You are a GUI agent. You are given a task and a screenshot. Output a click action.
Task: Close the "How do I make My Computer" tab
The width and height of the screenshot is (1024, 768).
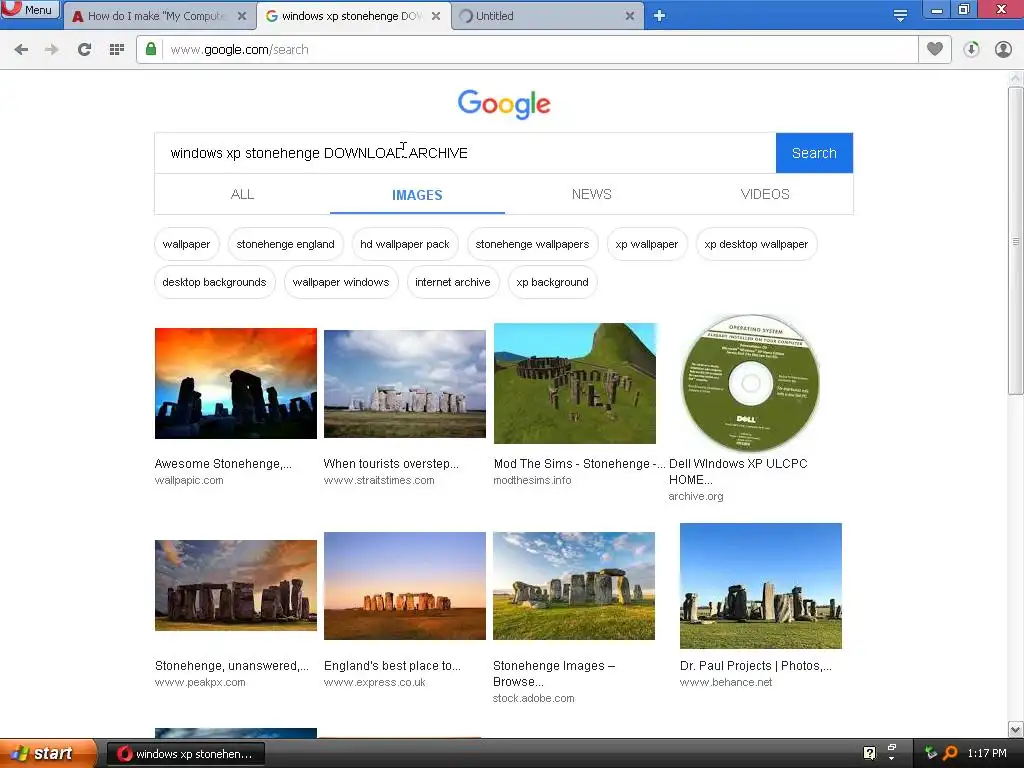click(x=242, y=16)
